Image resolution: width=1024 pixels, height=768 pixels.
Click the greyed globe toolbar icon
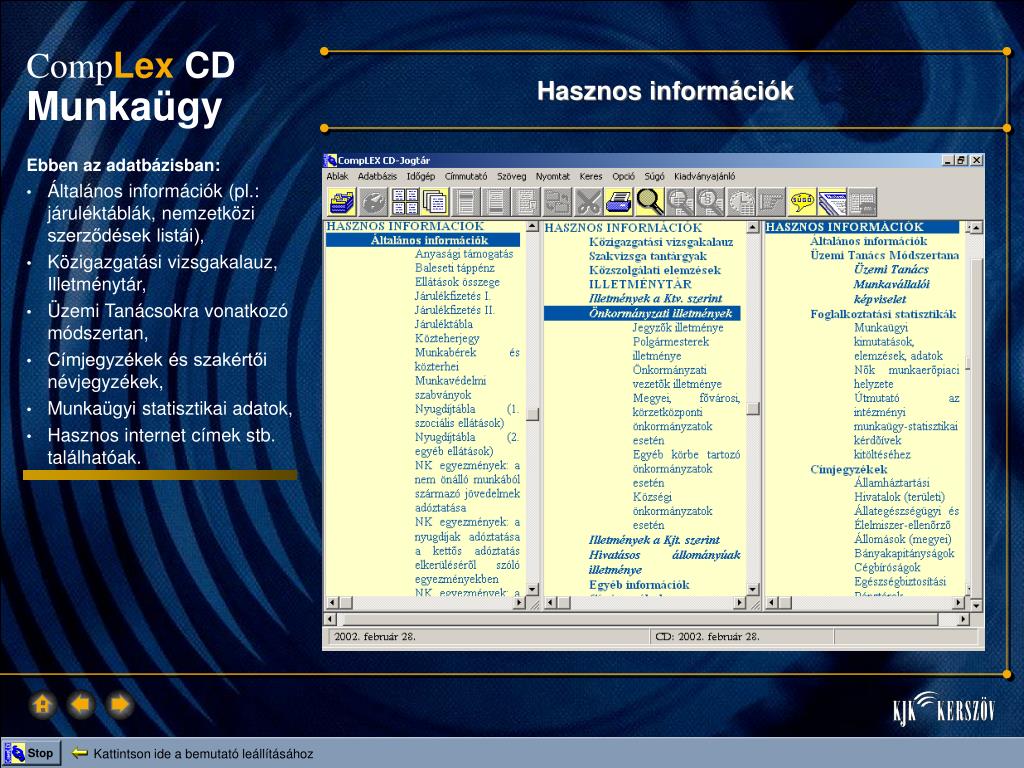[x=374, y=202]
